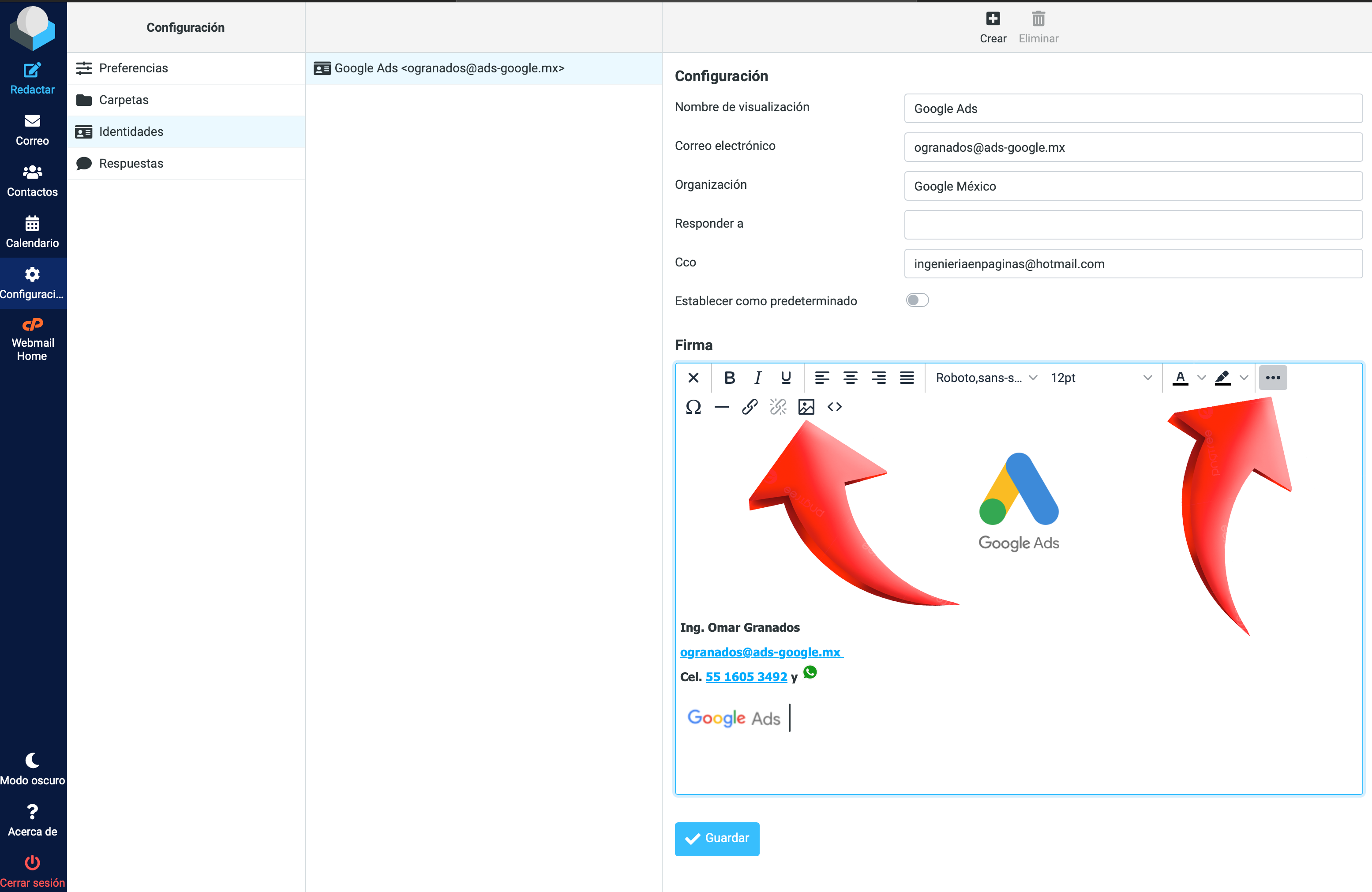Image resolution: width=1372 pixels, height=892 pixels.
Task: Click the Ing. Omar Granados signature text
Action: click(x=740, y=627)
